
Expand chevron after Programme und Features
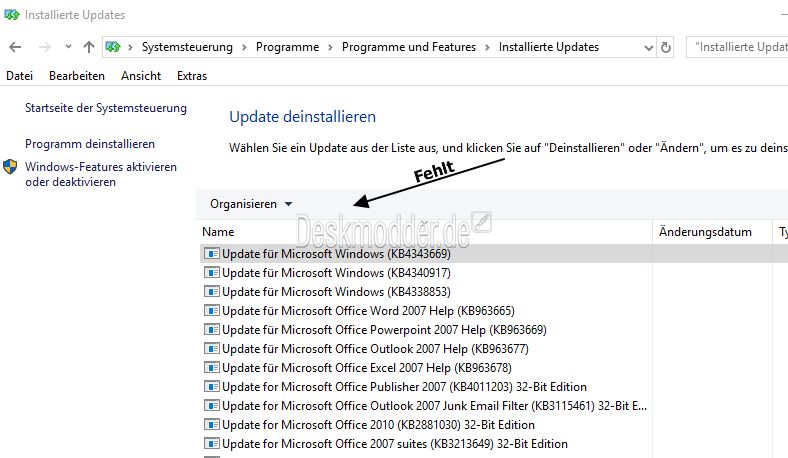tap(487, 47)
